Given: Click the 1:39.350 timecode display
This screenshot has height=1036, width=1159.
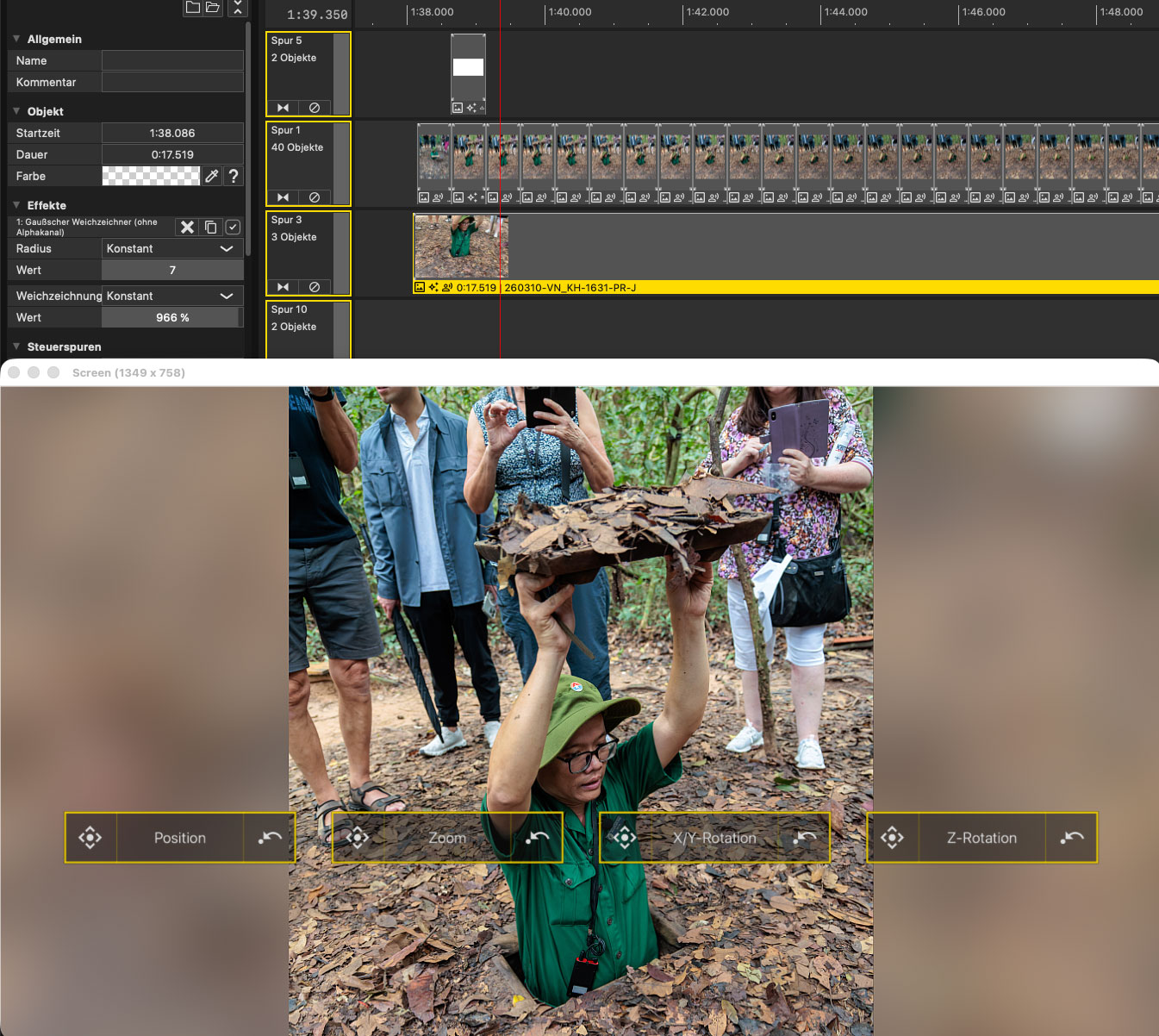Looking at the screenshot, I should pyautogui.click(x=317, y=15).
